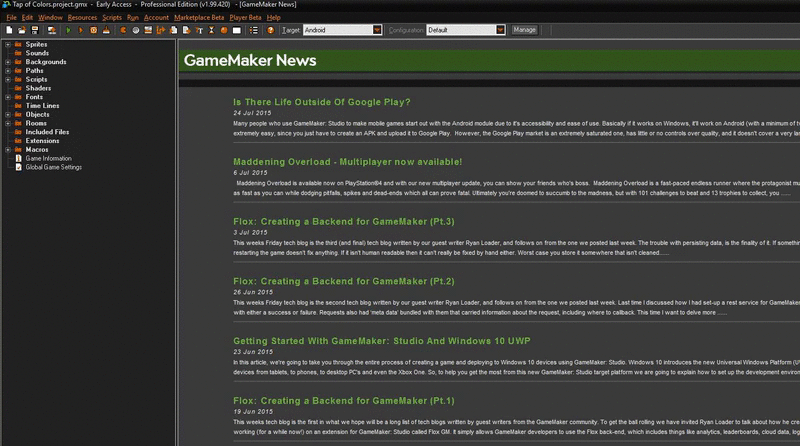Open Flox Backend for GameMaker Pt.1 article
The width and height of the screenshot is (800, 446).
coord(343,401)
